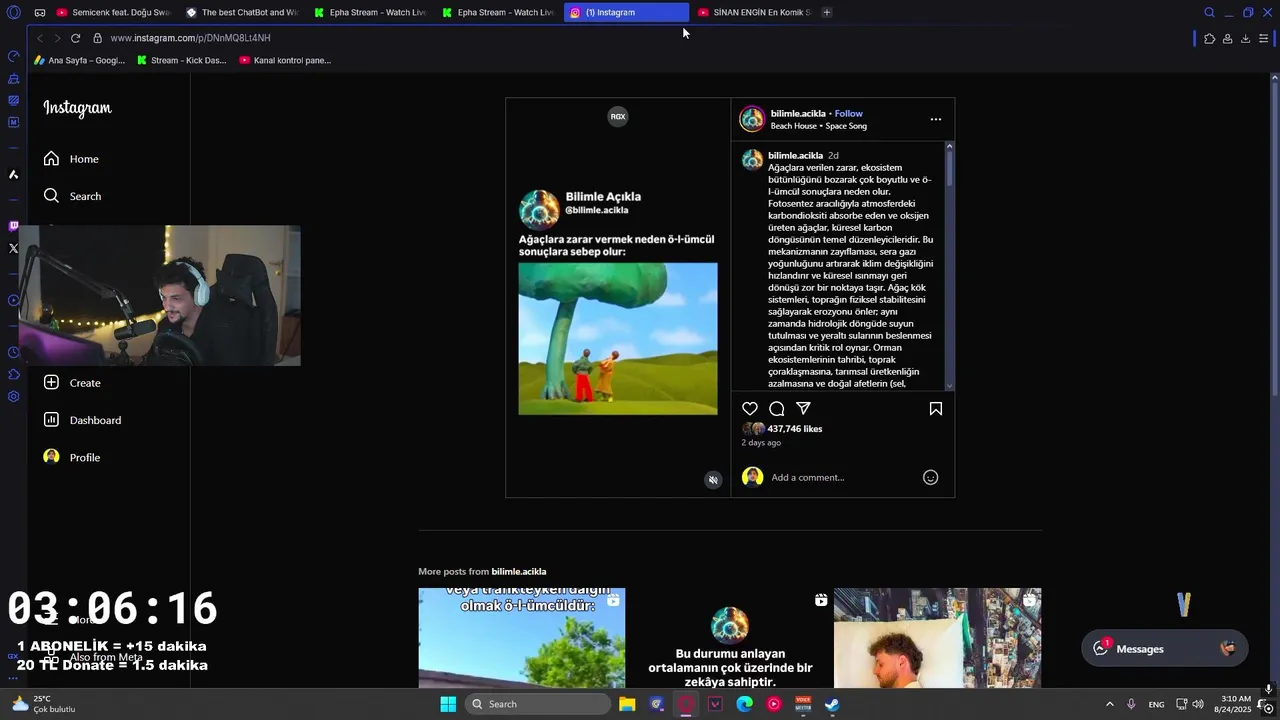This screenshot has height=720, width=1280.
Task: Share the post with the paper plane icon
Action: 803,408
